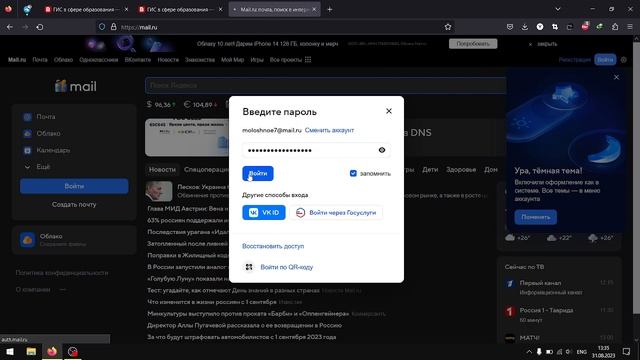
Task: Click the sidebar Войти button
Action: click(x=74, y=186)
